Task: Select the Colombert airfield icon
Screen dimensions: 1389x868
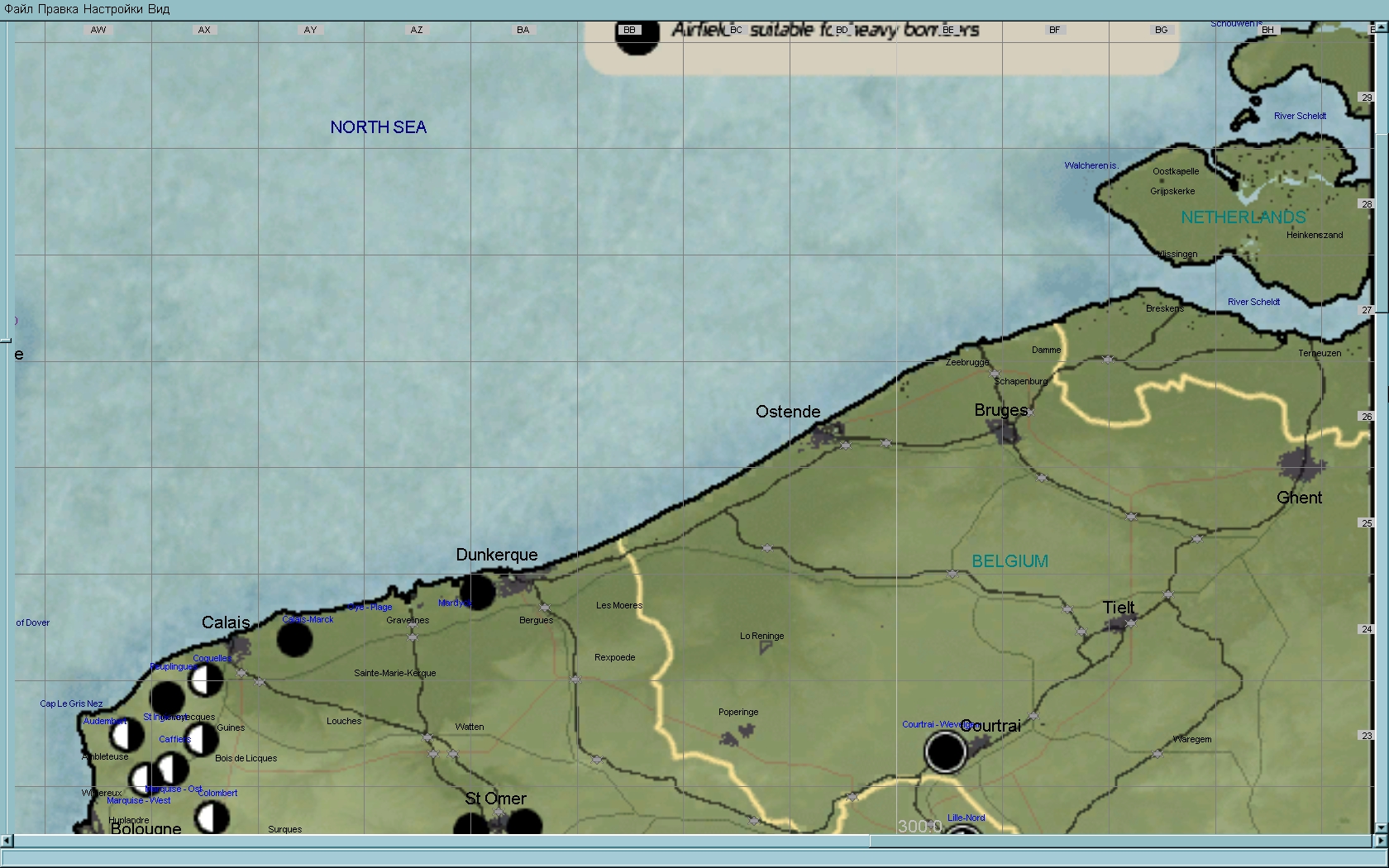Action: (212, 818)
